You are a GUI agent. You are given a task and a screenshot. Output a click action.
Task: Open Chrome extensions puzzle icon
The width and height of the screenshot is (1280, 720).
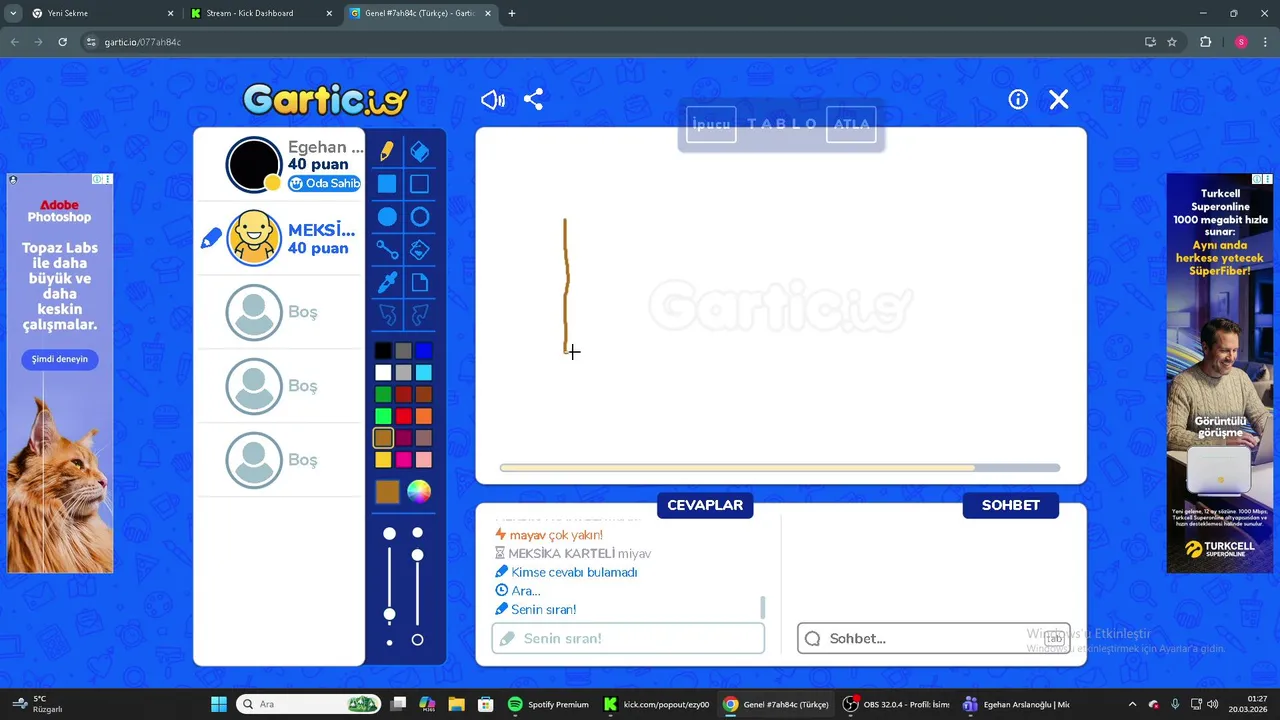(x=1205, y=42)
